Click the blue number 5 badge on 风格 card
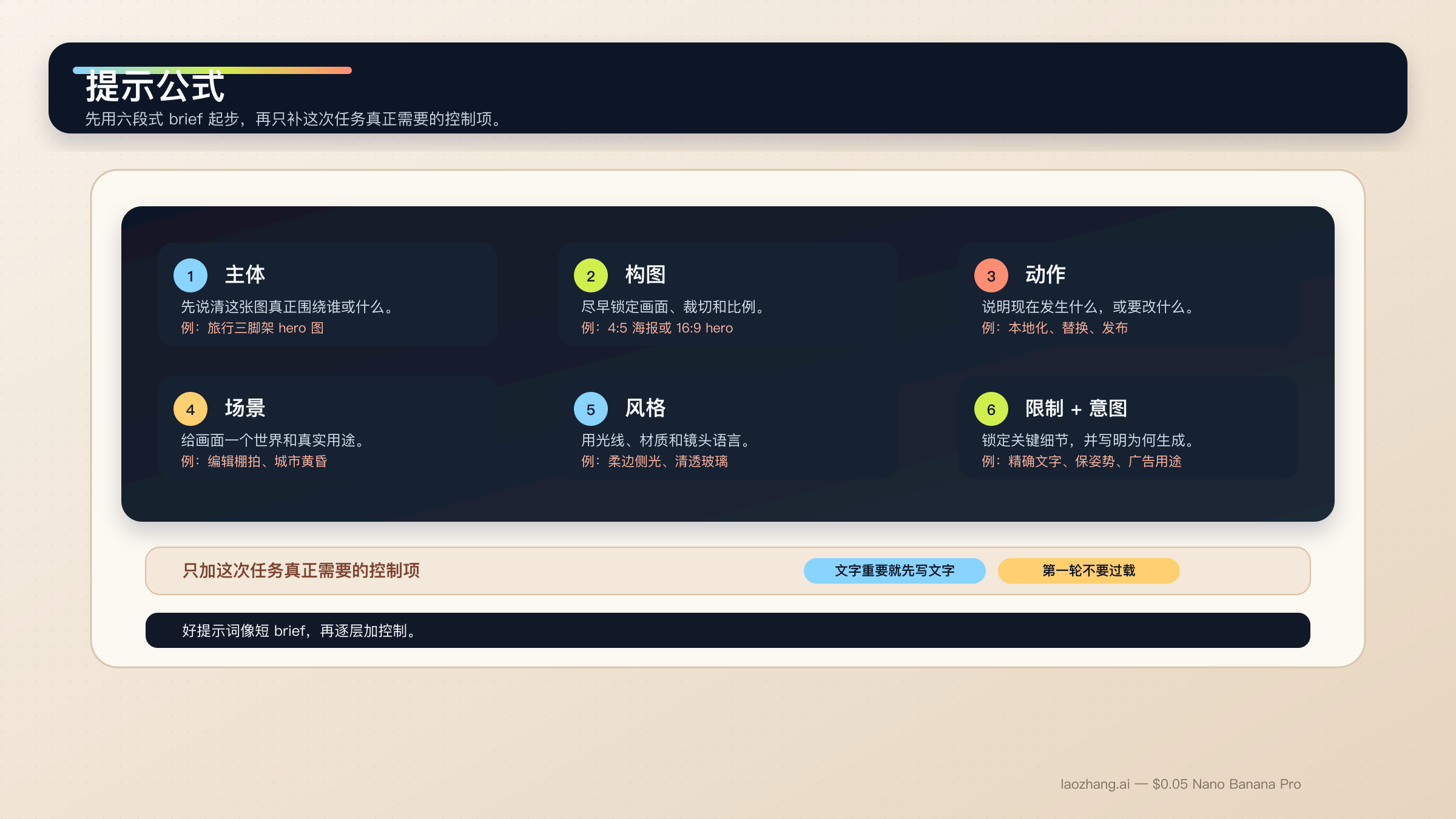 click(x=590, y=409)
